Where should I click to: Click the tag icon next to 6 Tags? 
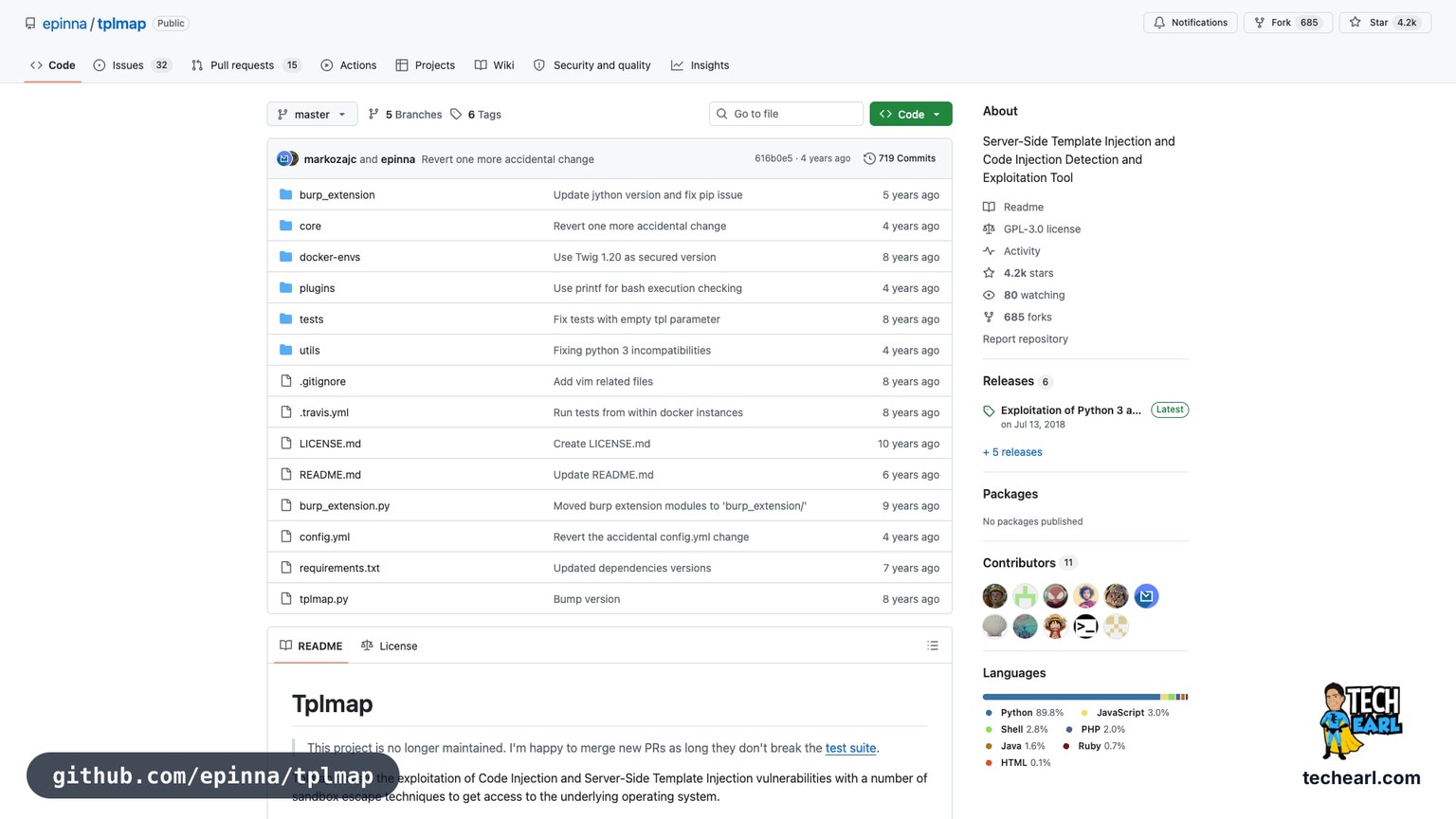point(456,115)
